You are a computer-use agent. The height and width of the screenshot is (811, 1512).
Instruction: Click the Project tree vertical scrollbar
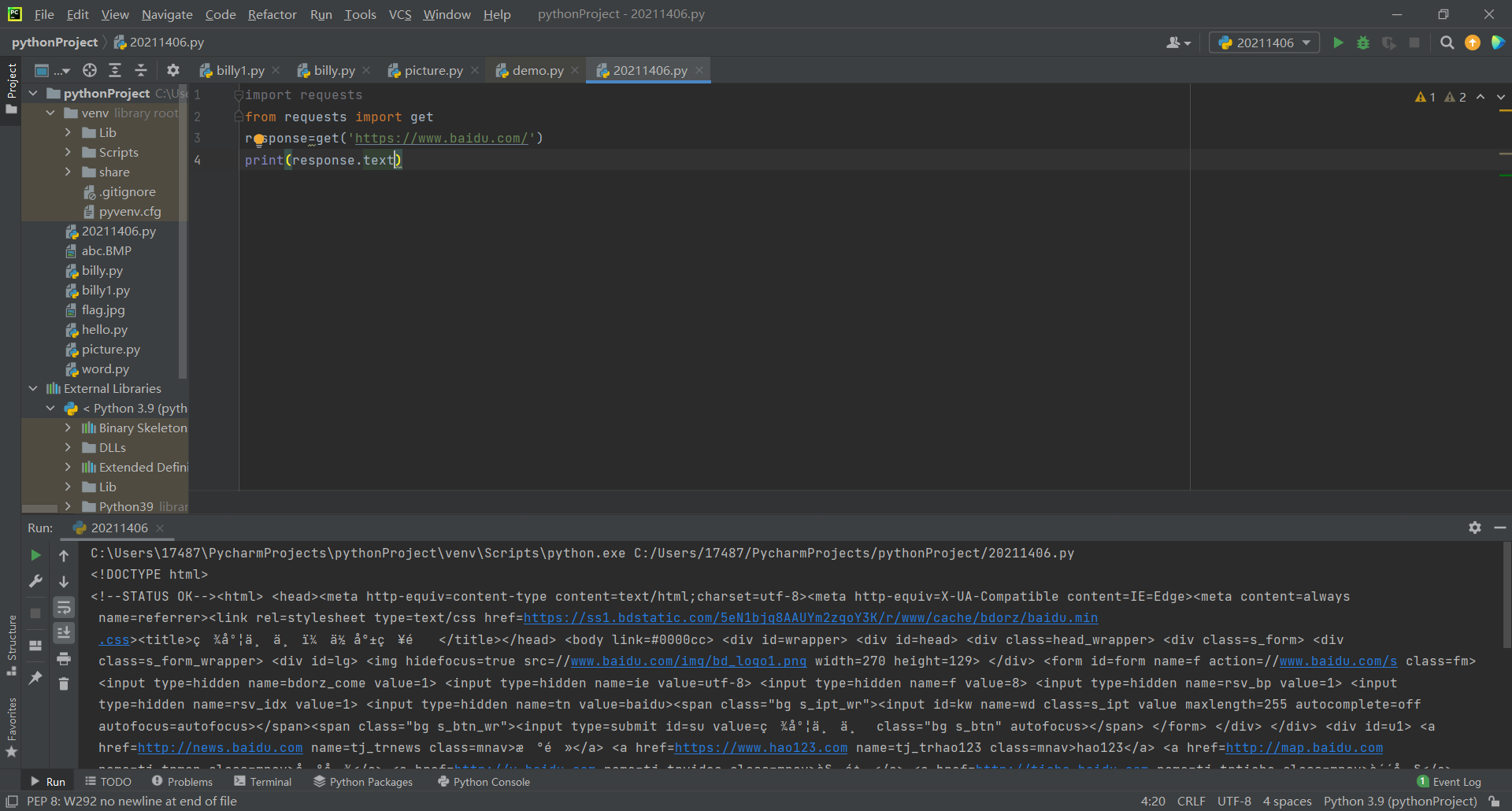coord(183,232)
